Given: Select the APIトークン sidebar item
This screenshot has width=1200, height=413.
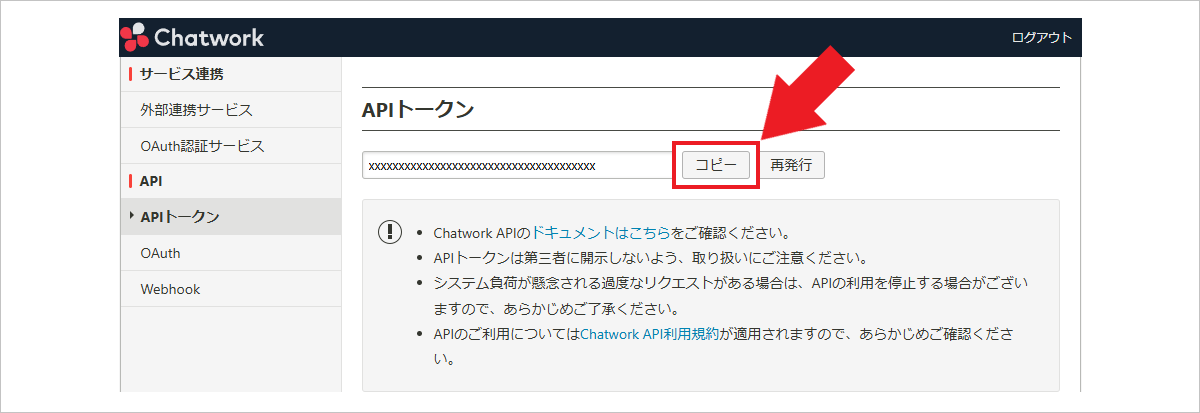Looking at the screenshot, I should pyautogui.click(x=180, y=216).
